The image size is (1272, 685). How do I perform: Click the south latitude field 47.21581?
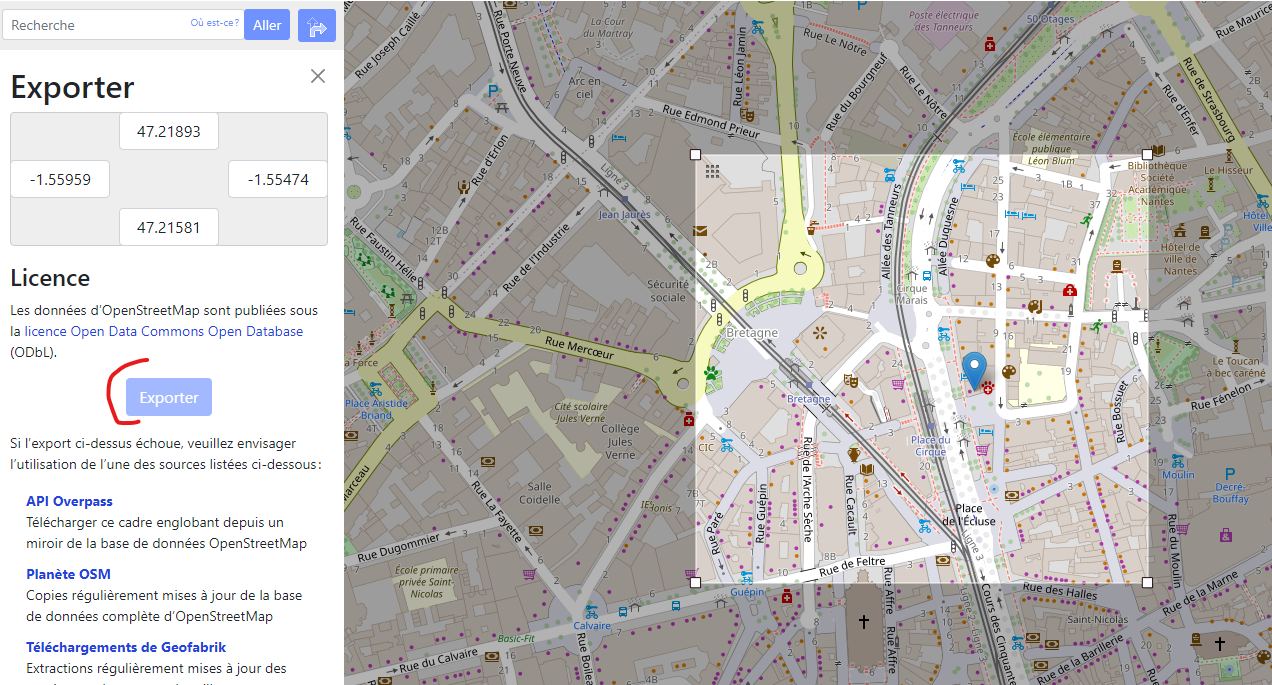[x=169, y=227]
